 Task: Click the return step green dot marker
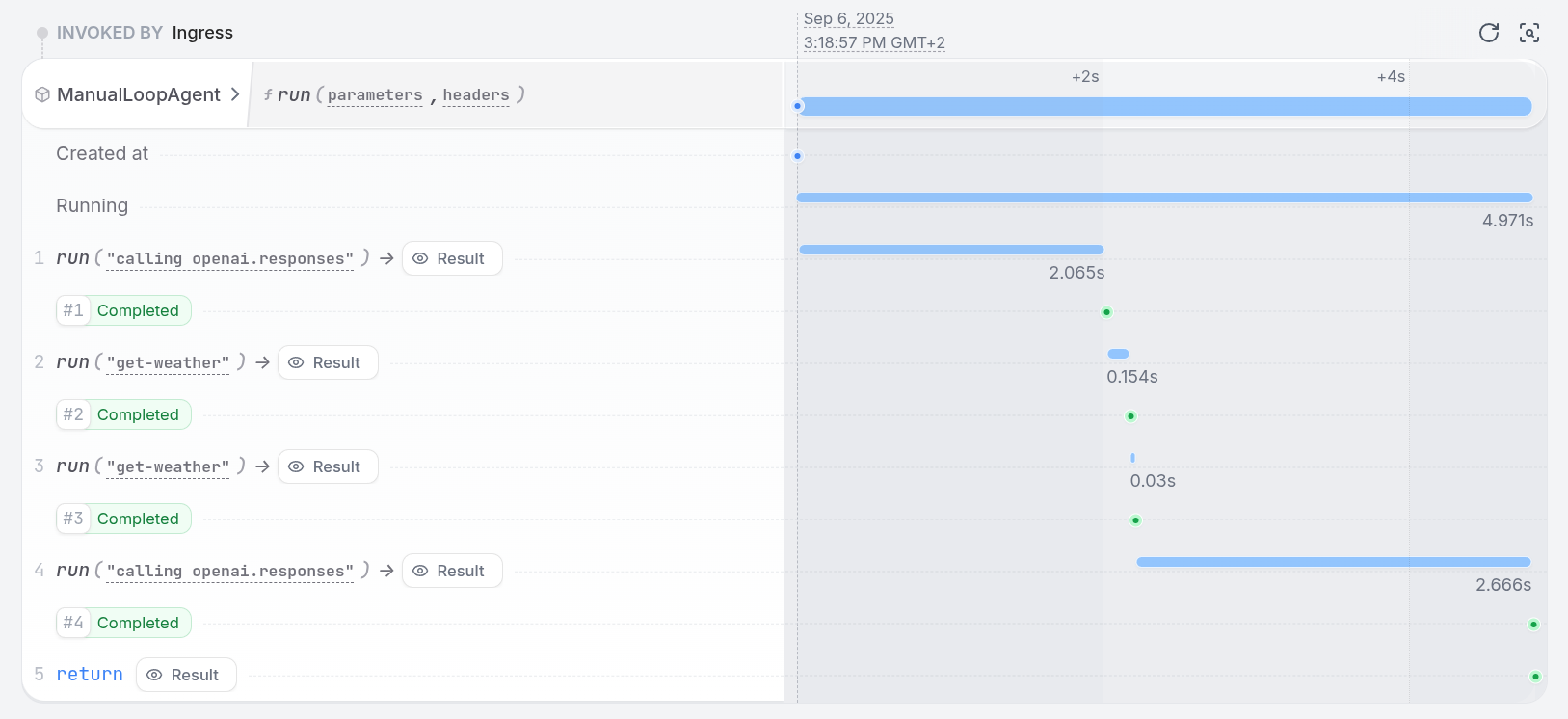click(1535, 677)
